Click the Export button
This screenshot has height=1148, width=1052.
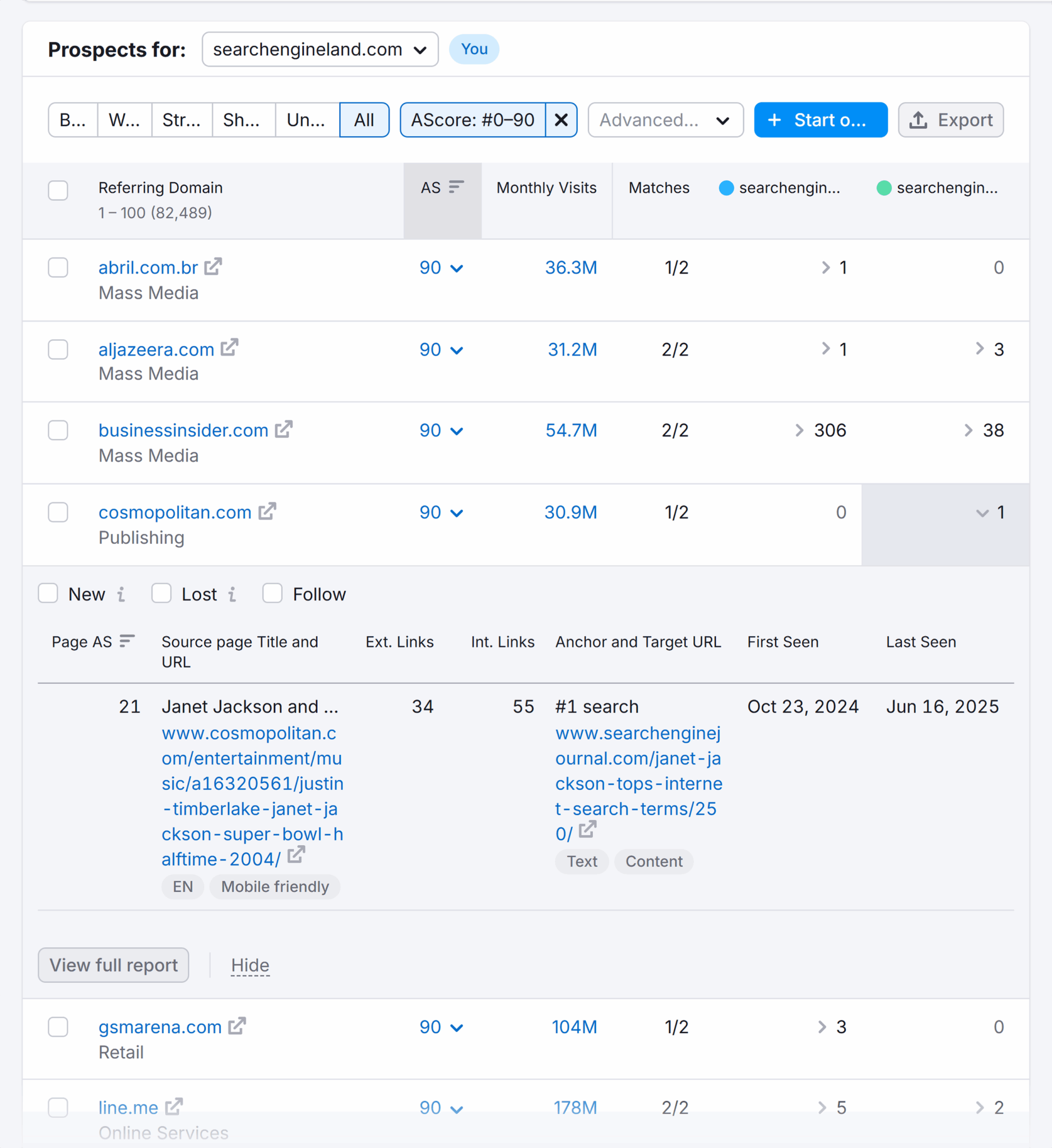[x=951, y=120]
